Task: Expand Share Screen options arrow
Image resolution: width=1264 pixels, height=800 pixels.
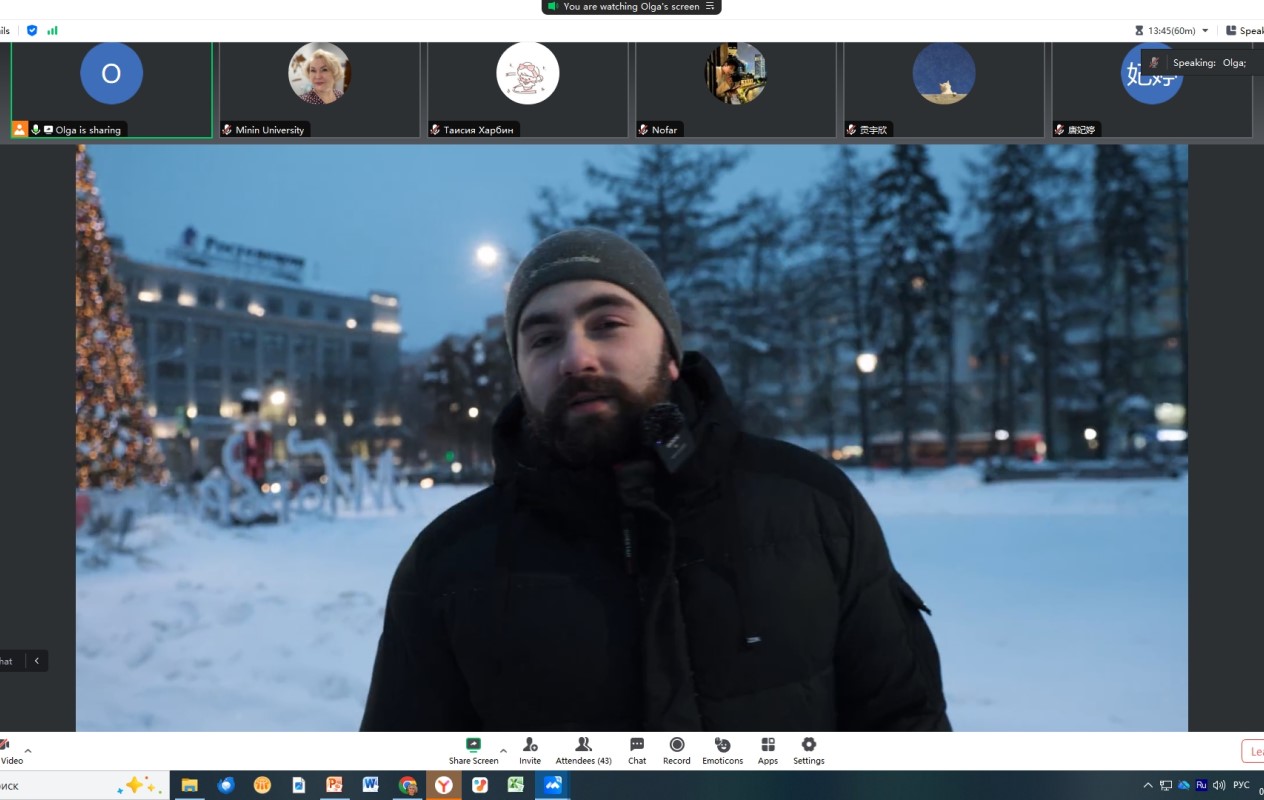Action: [x=503, y=750]
